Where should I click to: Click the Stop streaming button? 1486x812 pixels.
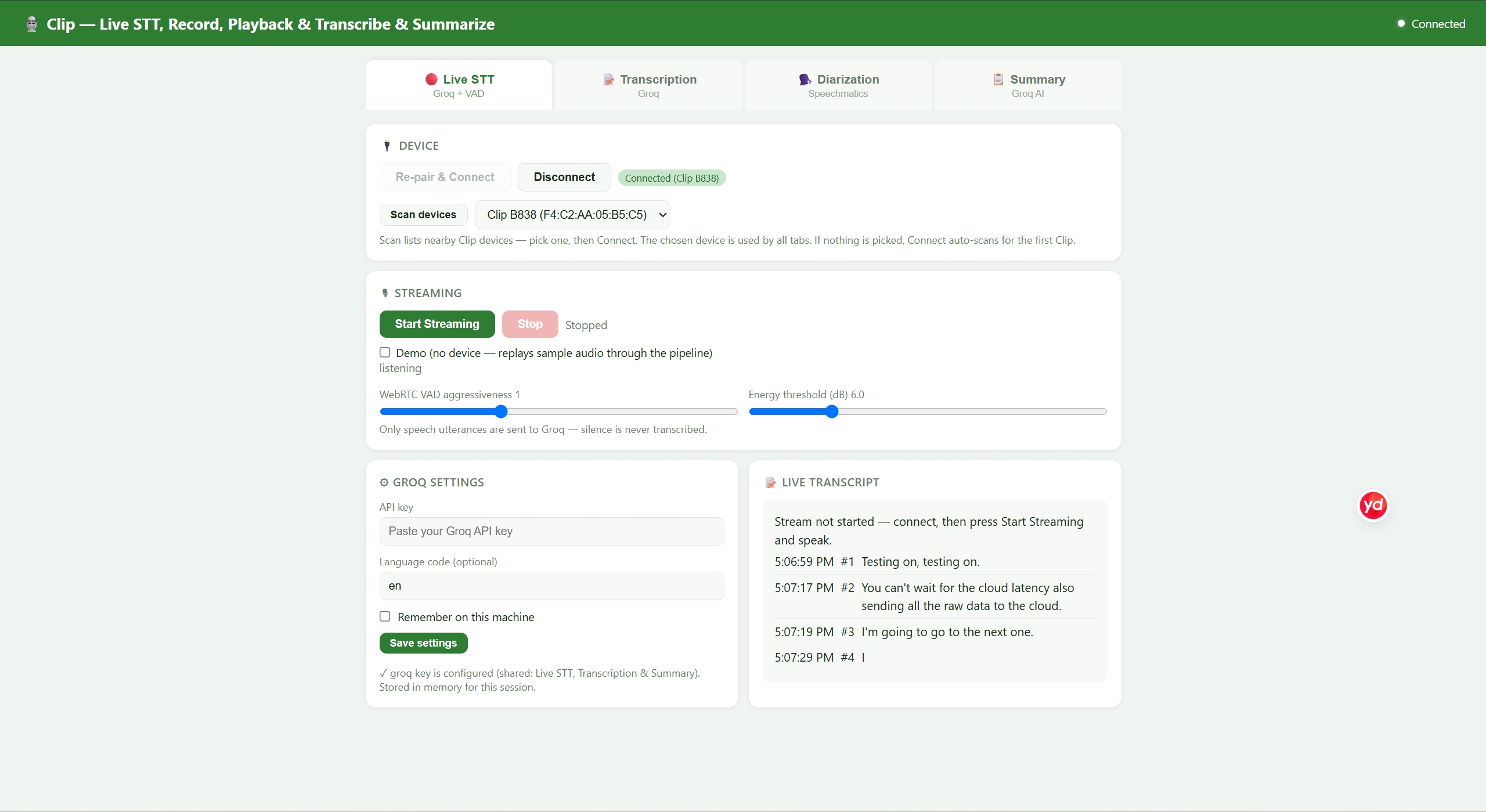530,324
